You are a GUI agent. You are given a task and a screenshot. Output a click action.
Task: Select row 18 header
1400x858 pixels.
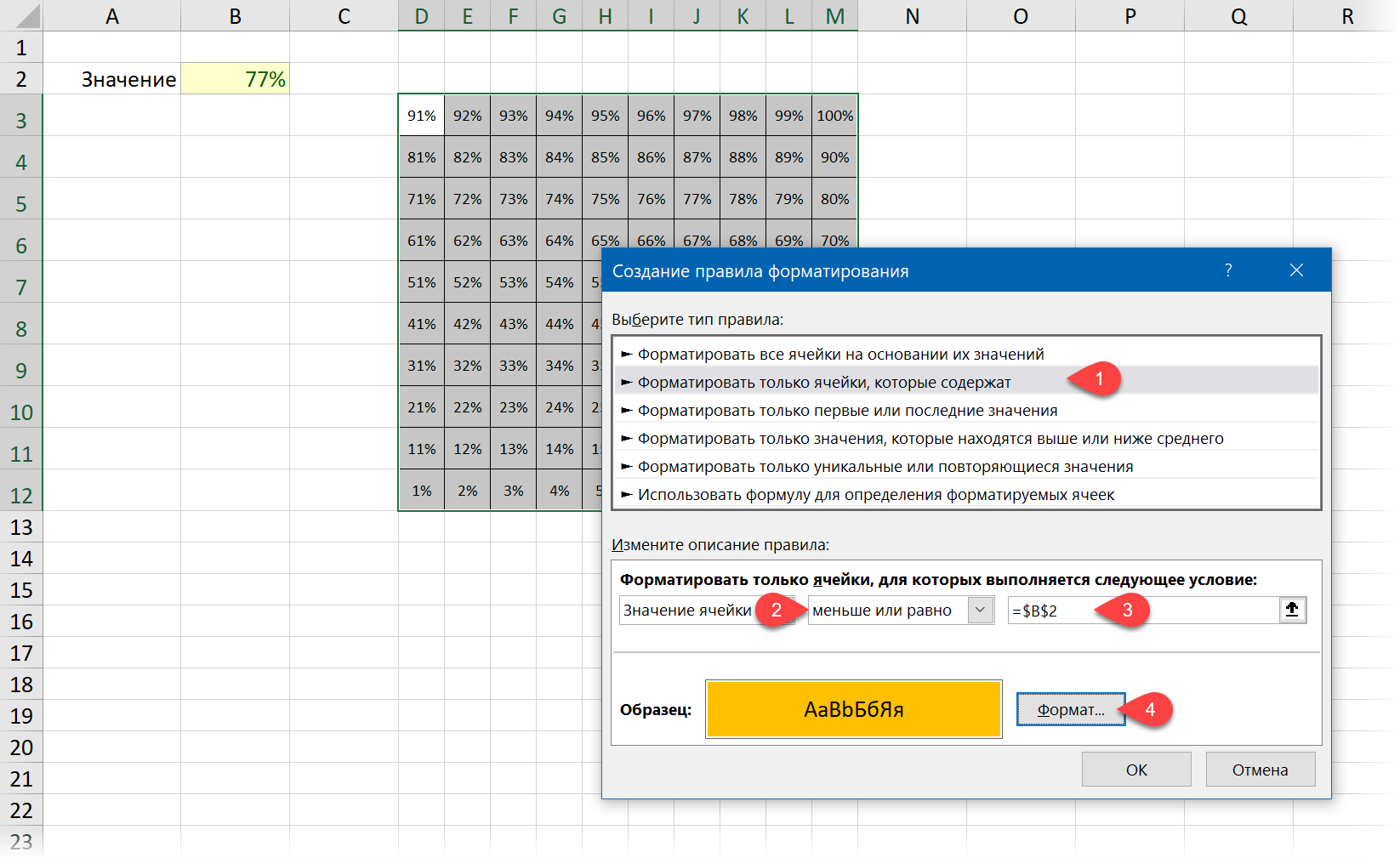pyautogui.click(x=21, y=685)
